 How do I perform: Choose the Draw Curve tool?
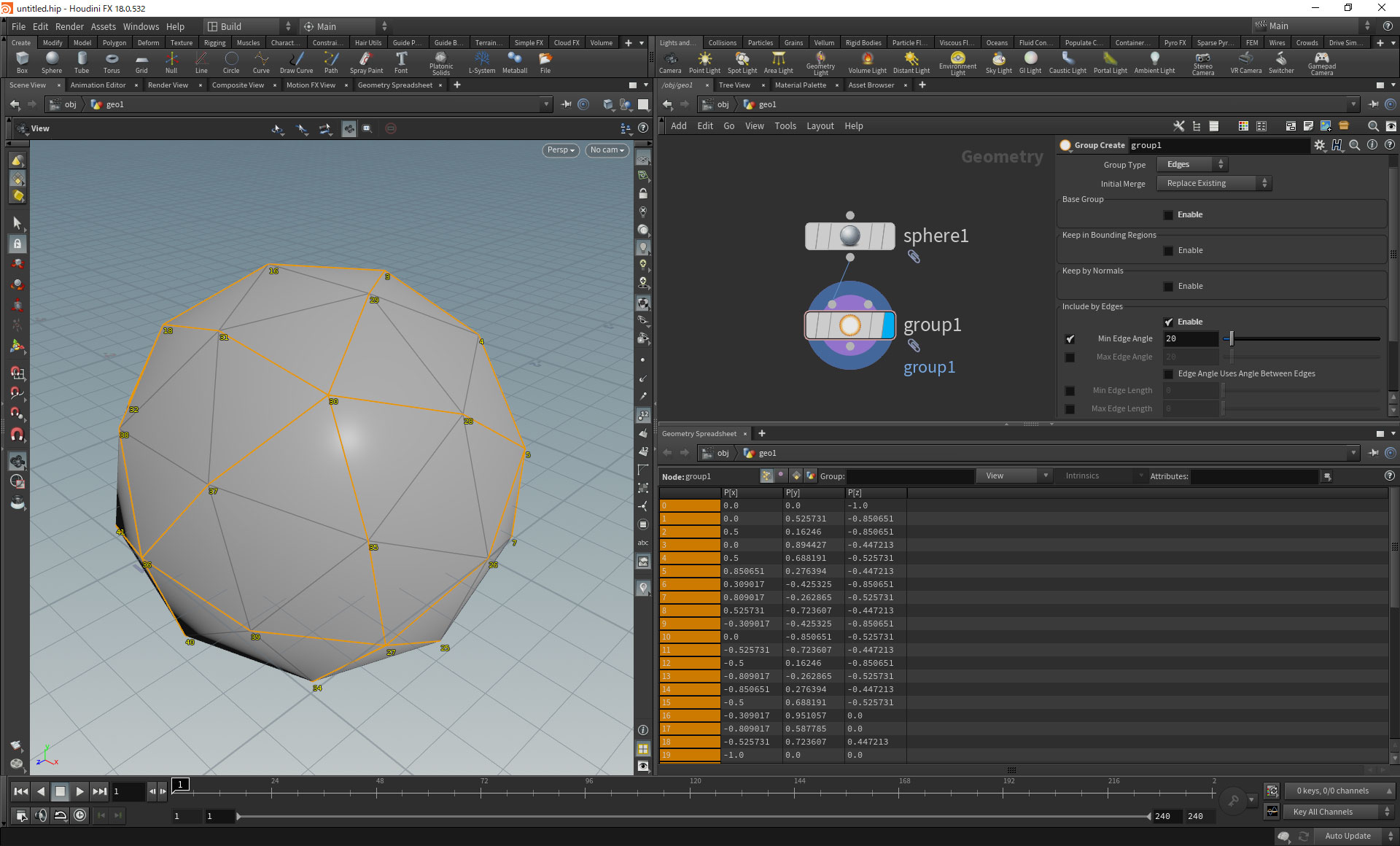pos(296,62)
